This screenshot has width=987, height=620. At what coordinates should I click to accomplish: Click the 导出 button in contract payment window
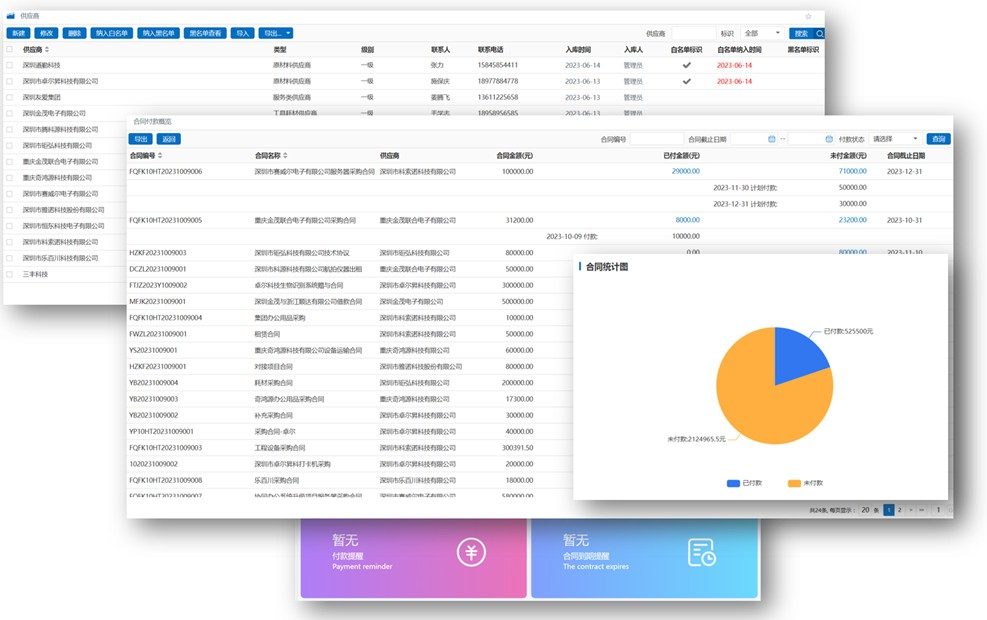pos(141,139)
